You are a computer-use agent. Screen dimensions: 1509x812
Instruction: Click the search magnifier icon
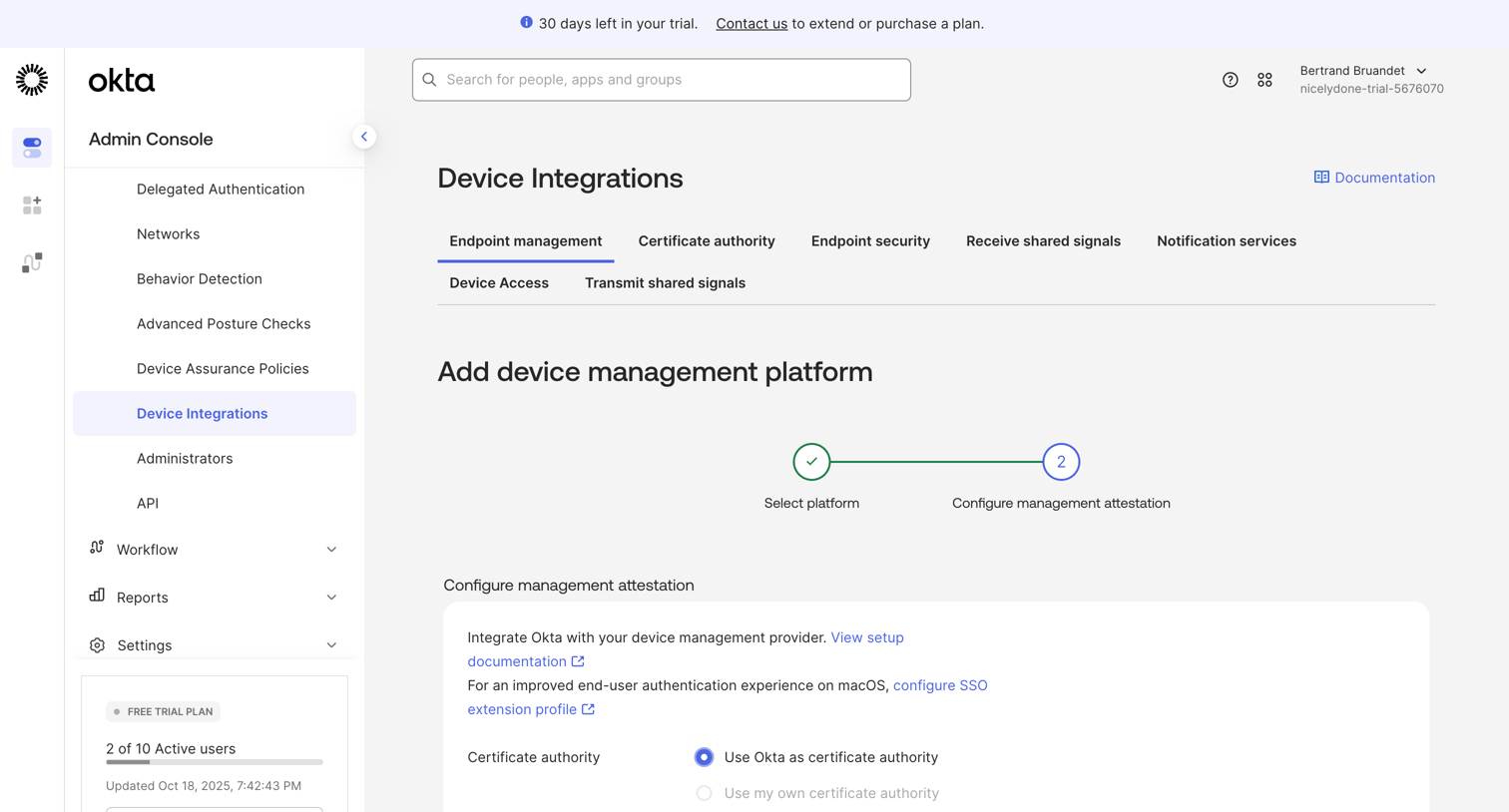(x=430, y=80)
